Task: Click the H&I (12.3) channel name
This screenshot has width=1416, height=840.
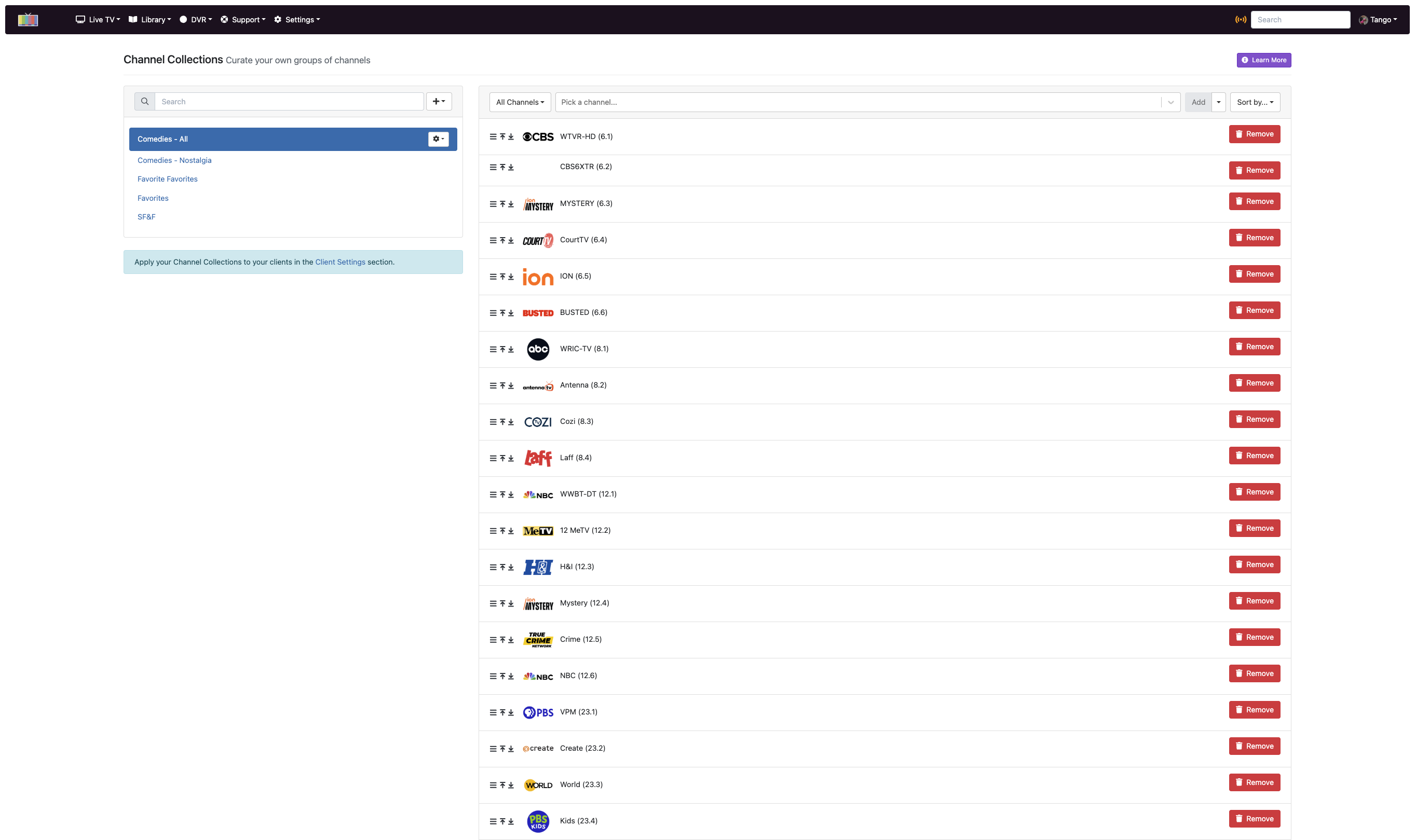Action: (577, 567)
